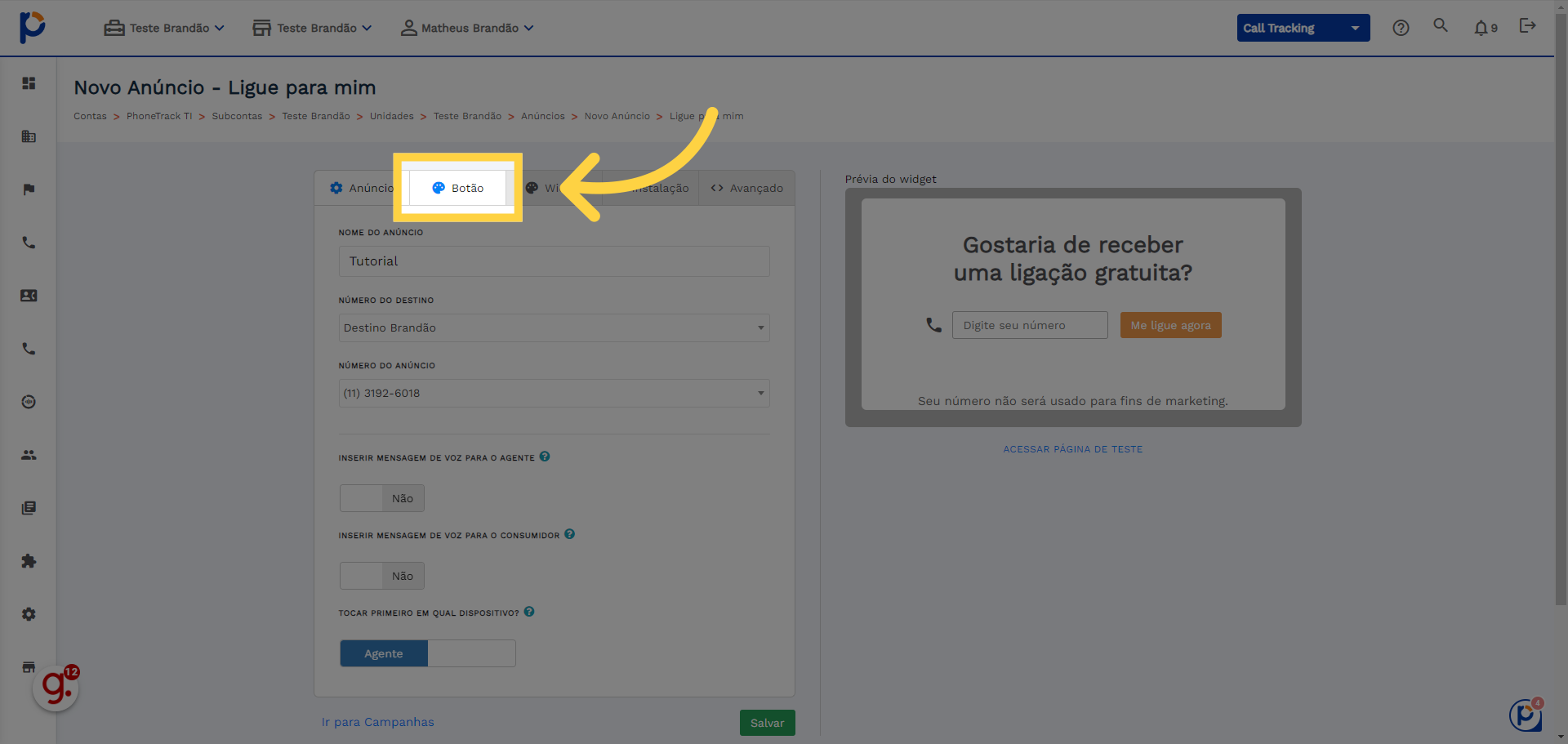This screenshot has height=744, width=1568.
Task: Expand the Teste Brandão store menu
Action: 312,28
